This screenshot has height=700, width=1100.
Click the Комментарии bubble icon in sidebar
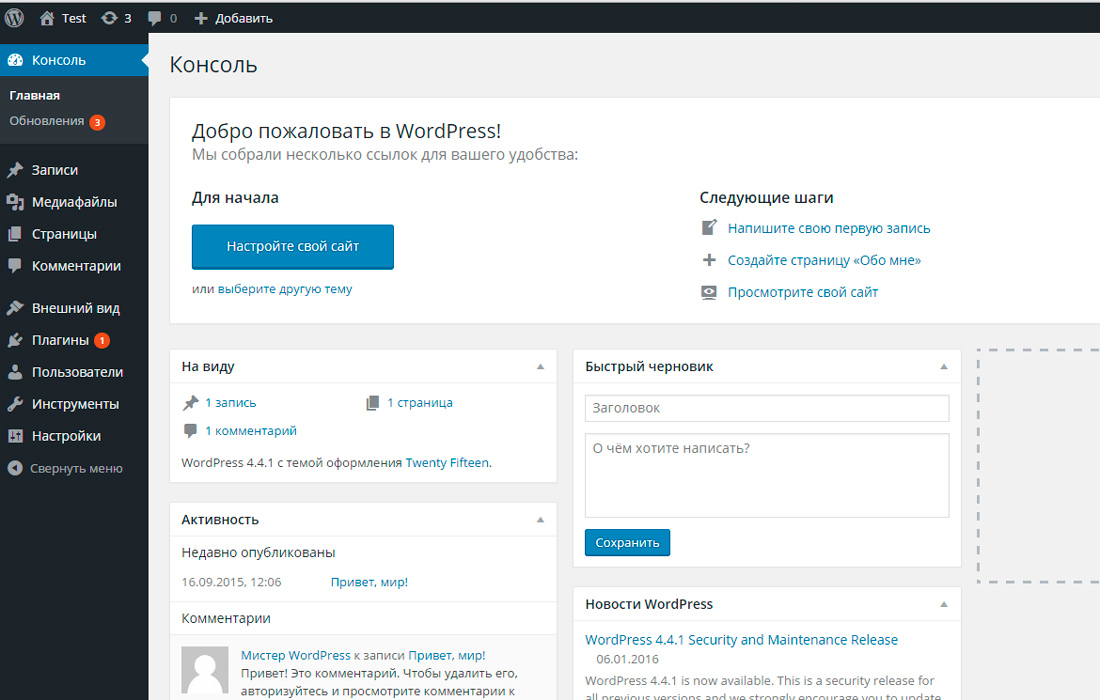coord(15,266)
